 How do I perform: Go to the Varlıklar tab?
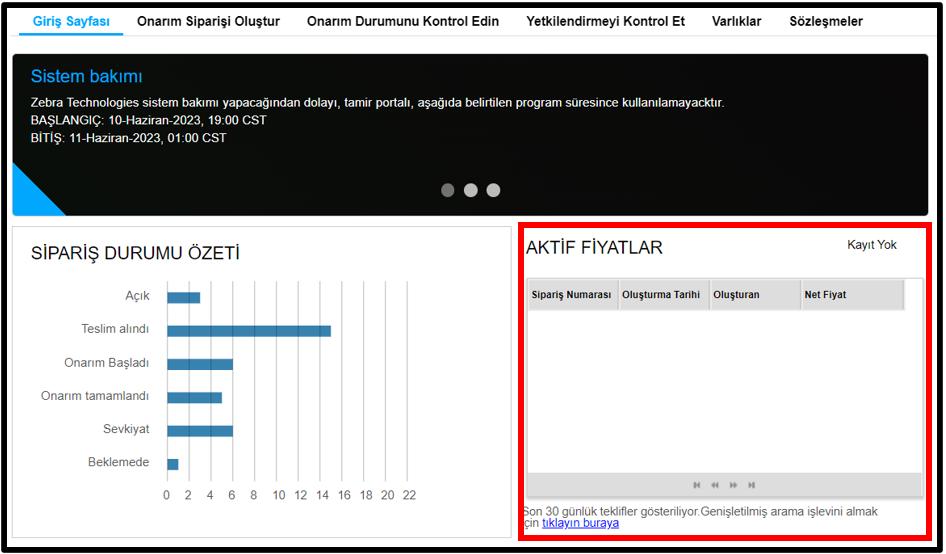point(737,22)
